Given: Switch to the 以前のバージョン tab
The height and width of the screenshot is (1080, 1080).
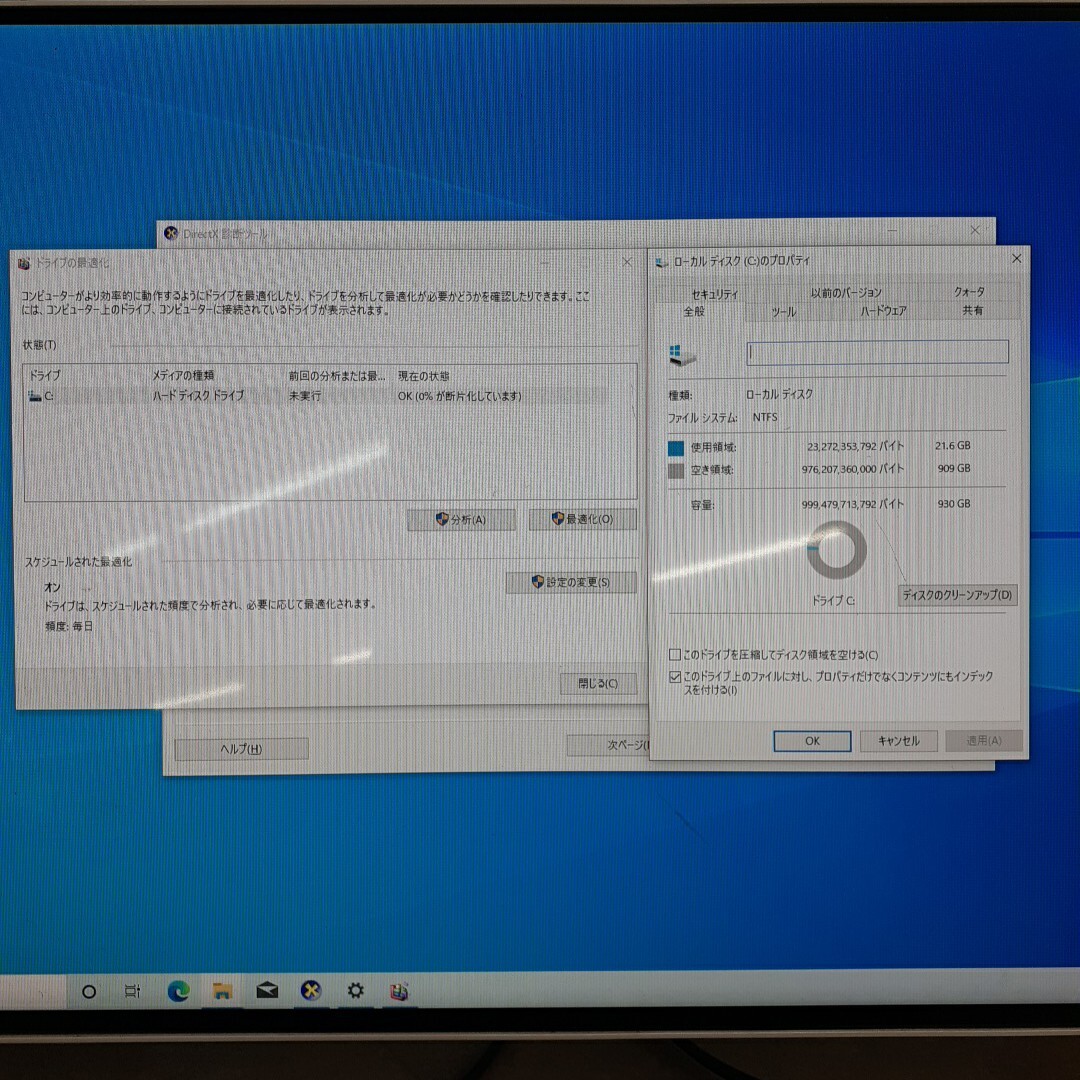Looking at the screenshot, I should [x=846, y=293].
